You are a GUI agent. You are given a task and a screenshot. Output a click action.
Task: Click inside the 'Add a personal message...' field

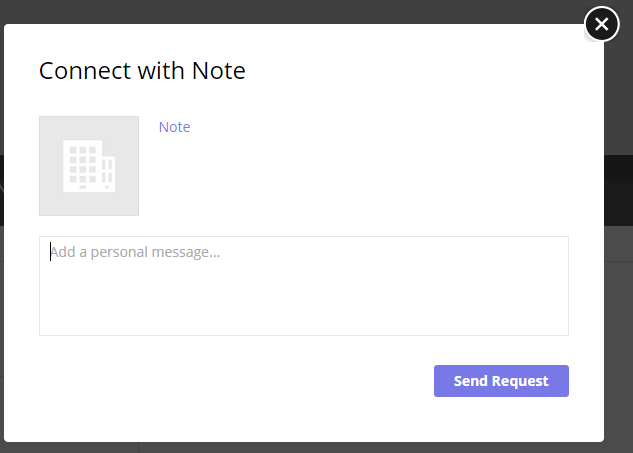point(304,286)
